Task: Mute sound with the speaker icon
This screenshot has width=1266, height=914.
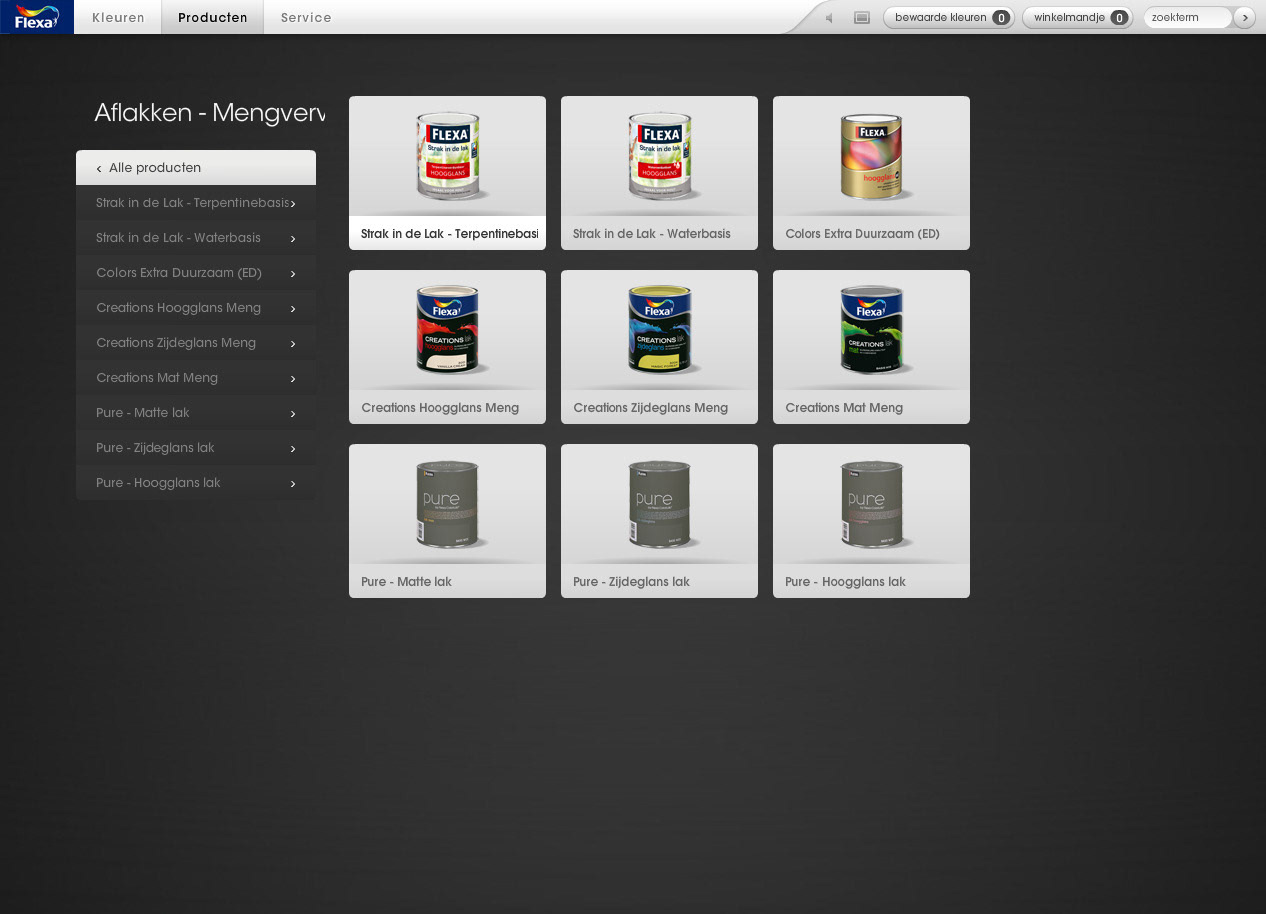Action: pyautogui.click(x=829, y=18)
